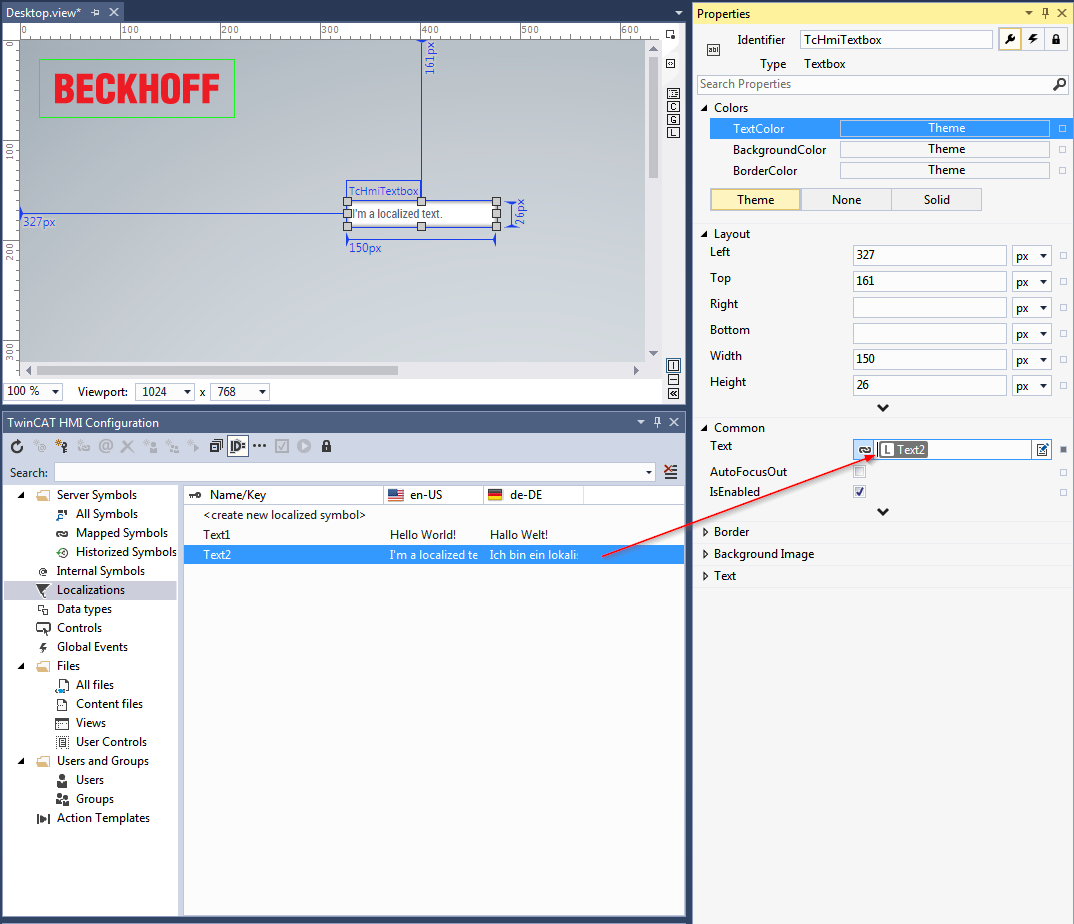This screenshot has width=1074, height=924.
Task: Open the zoom percentage dropdown
Action: [55, 392]
